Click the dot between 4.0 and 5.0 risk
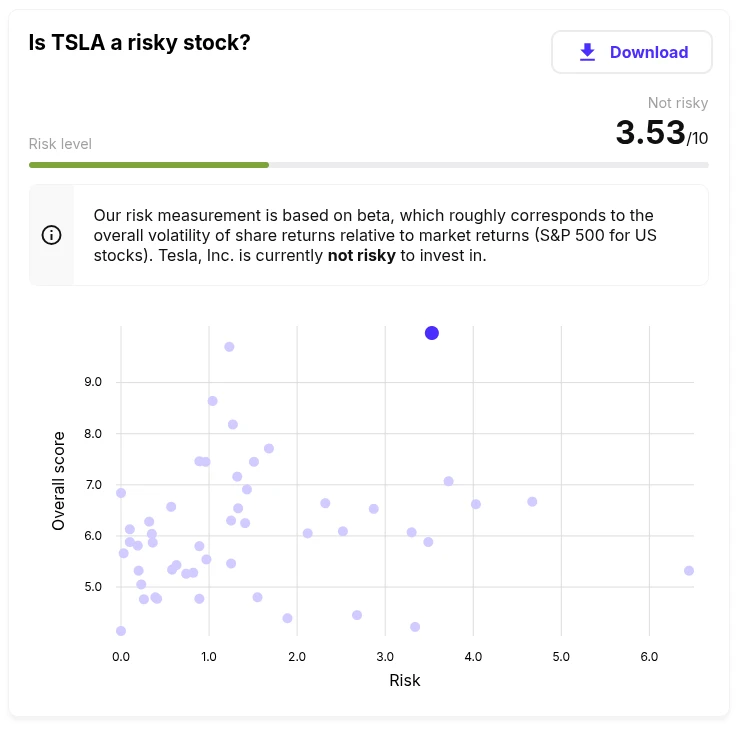 [x=532, y=502]
